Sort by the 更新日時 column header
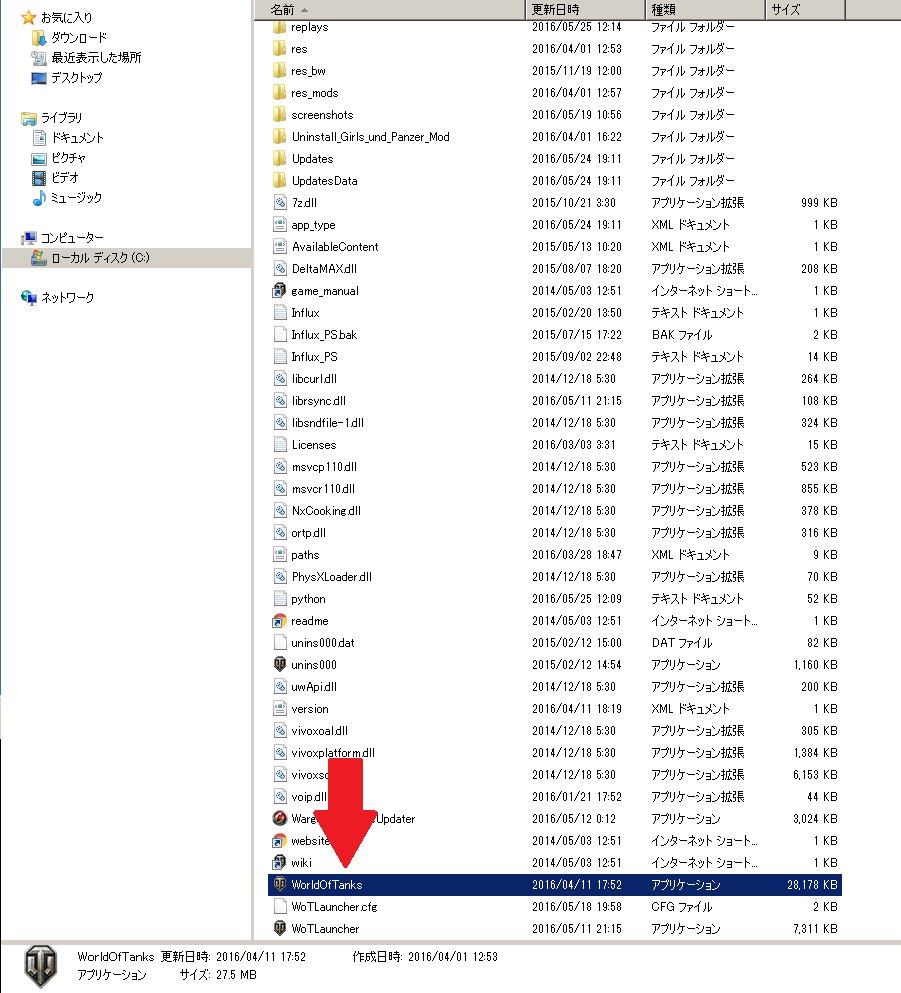The image size is (901, 993). [585, 9]
